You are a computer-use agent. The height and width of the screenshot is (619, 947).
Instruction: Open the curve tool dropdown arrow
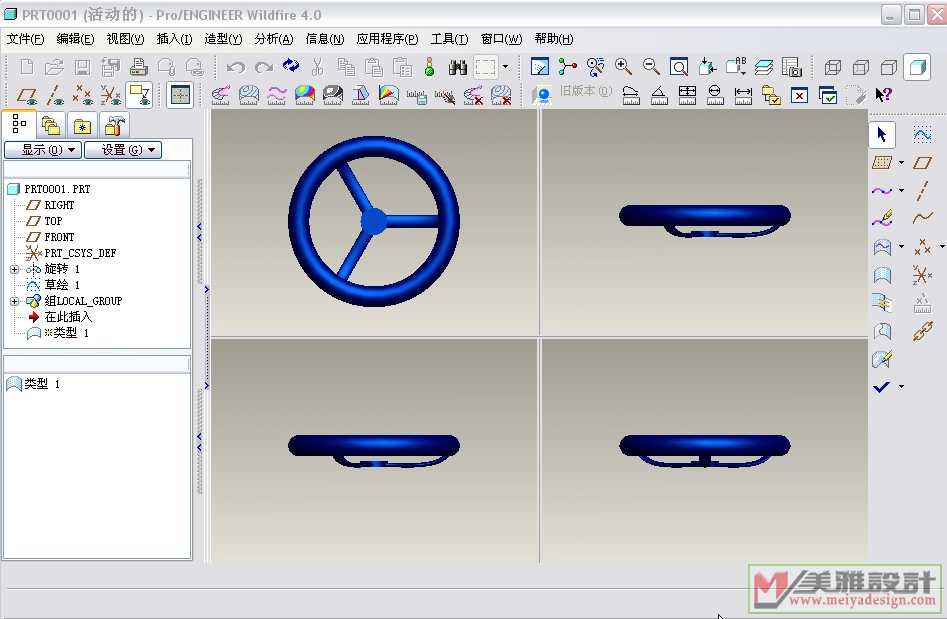[x=902, y=190]
